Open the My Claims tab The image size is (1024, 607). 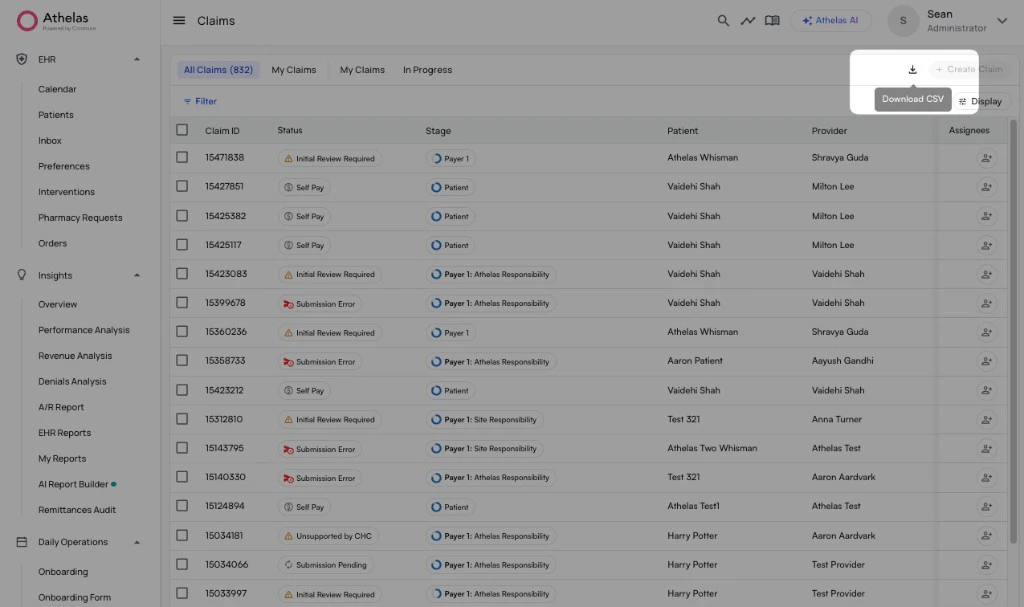(x=294, y=70)
